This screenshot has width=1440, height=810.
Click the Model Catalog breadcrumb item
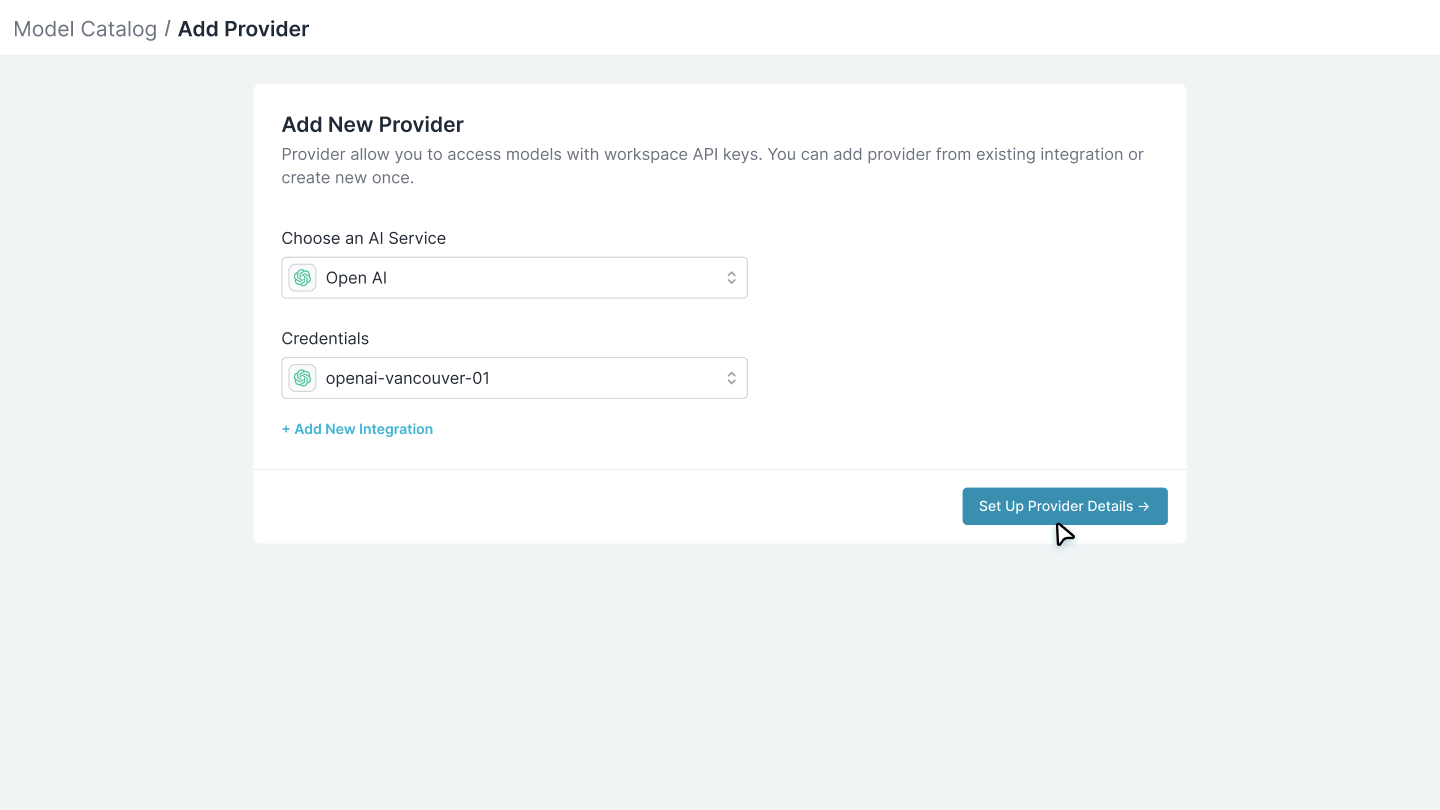(x=85, y=29)
